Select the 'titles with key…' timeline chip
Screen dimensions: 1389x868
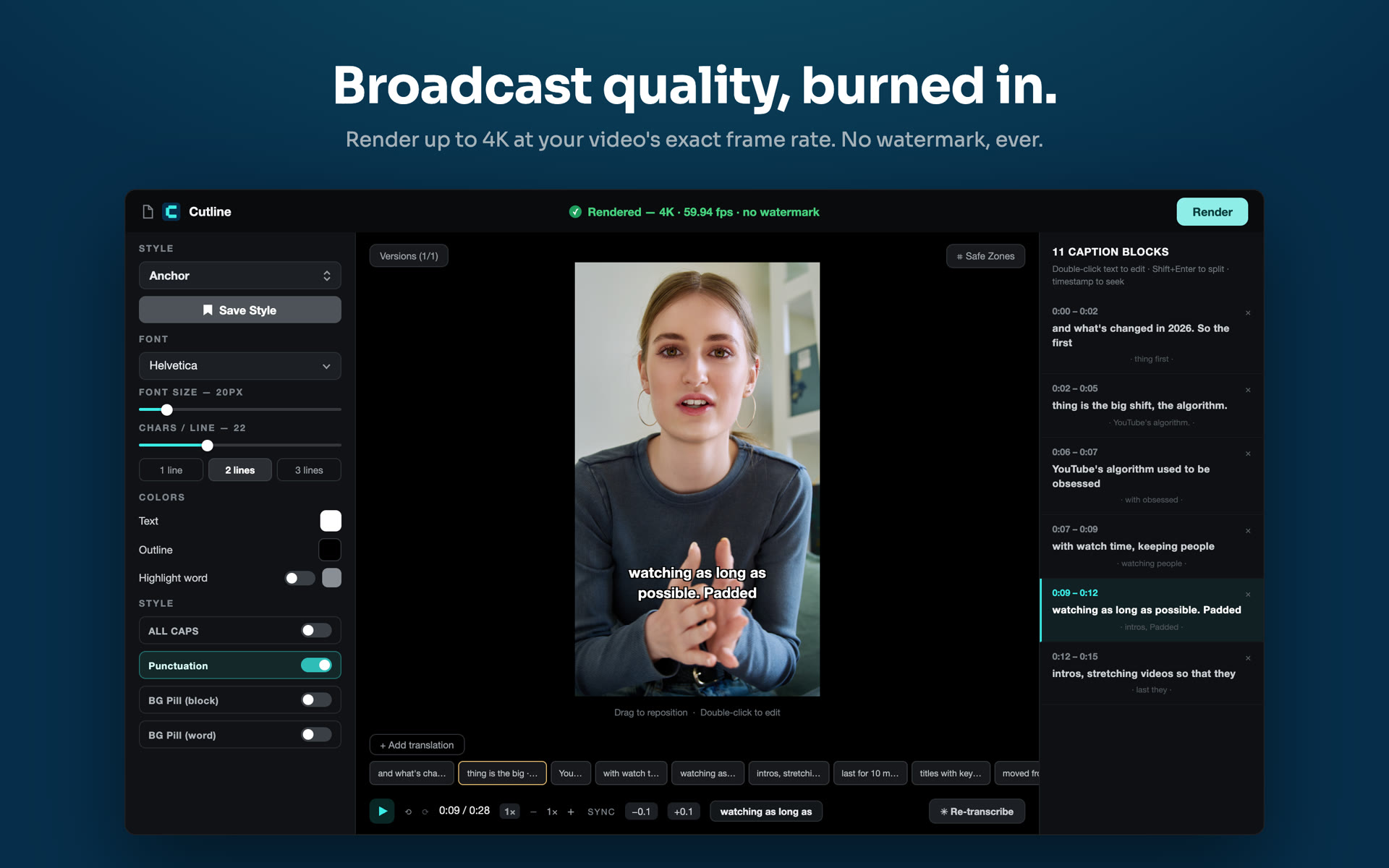[951, 773]
